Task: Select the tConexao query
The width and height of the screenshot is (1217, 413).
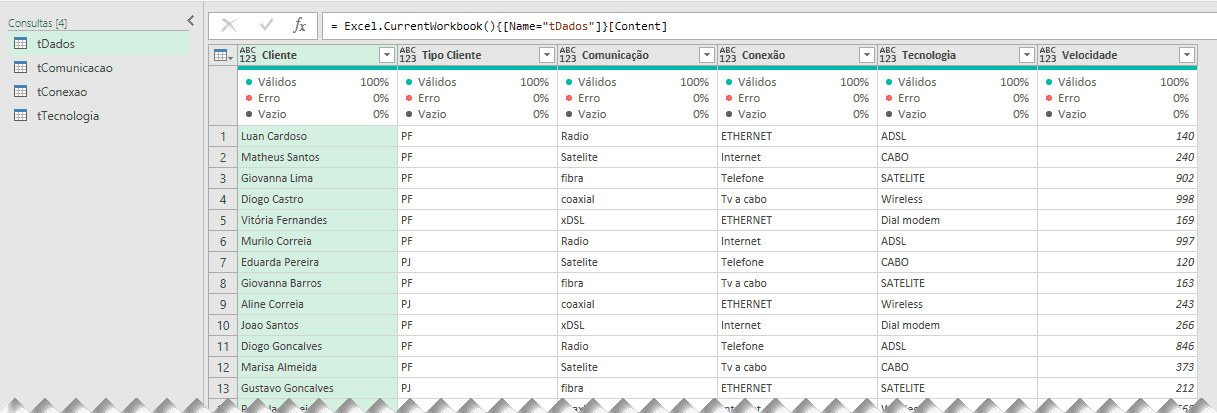Action: tap(62, 92)
